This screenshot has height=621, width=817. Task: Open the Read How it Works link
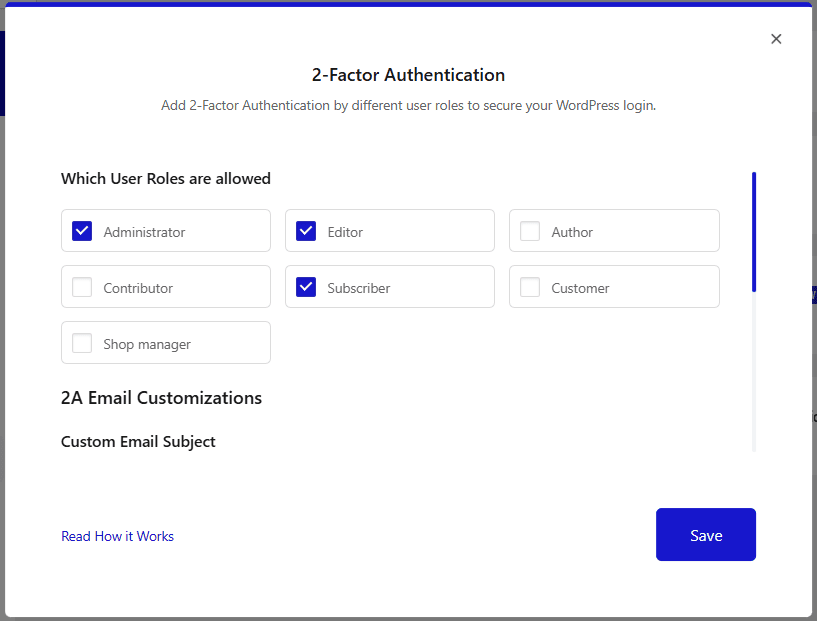point(117,536)
